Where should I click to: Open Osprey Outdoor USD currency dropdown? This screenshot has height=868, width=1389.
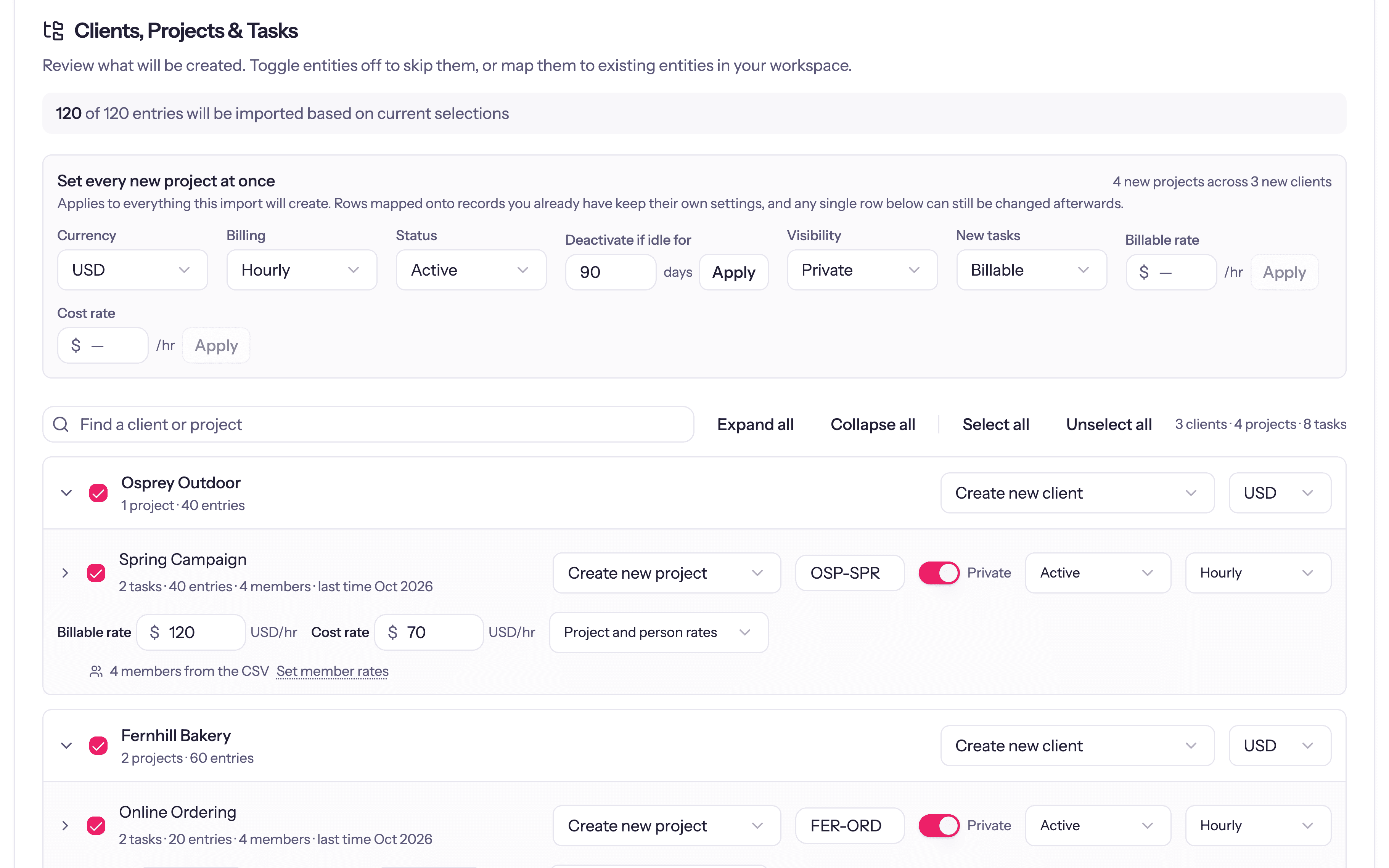point(1280,493)
